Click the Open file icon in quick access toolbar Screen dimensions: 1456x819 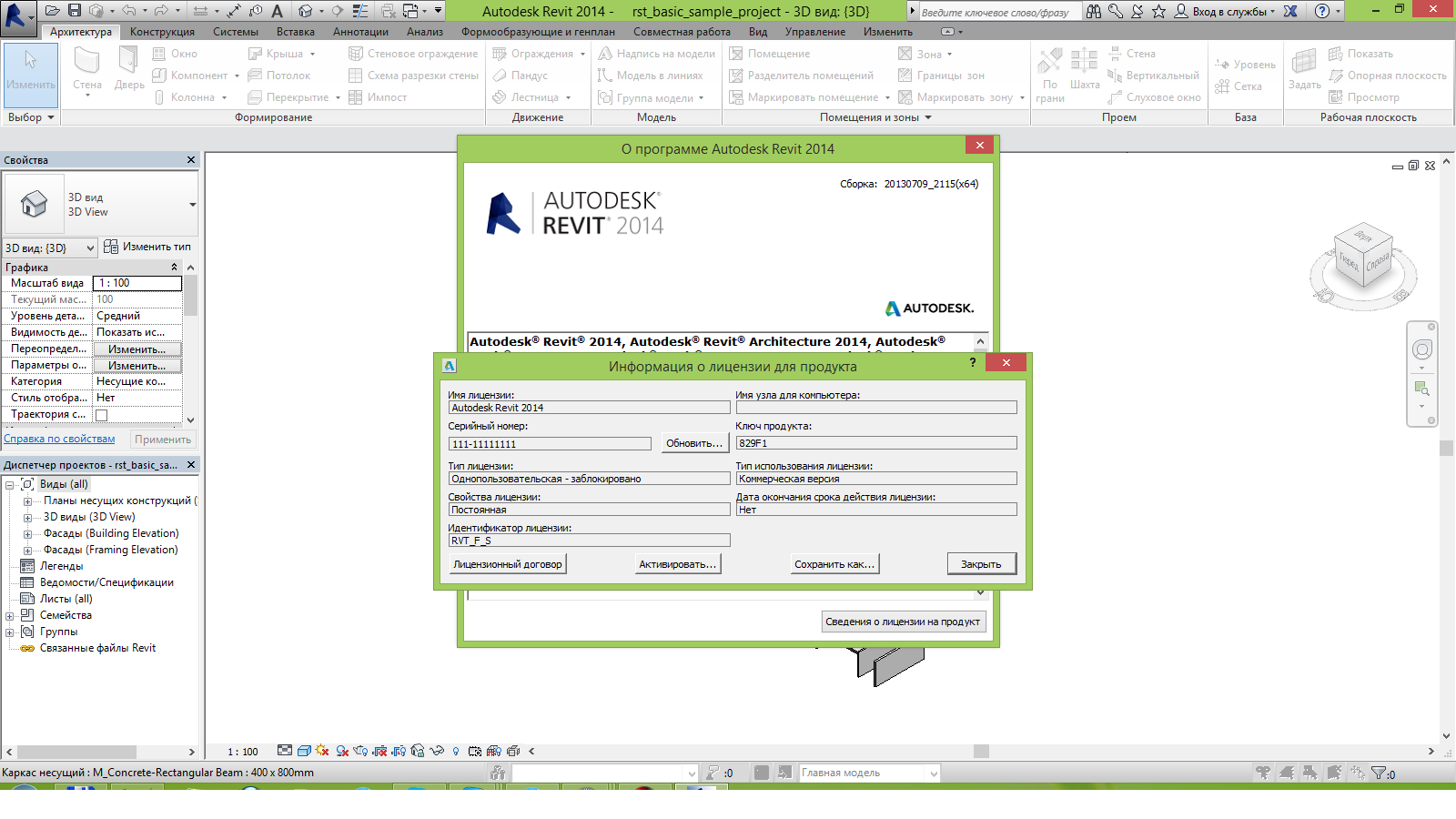pos(53,11)
